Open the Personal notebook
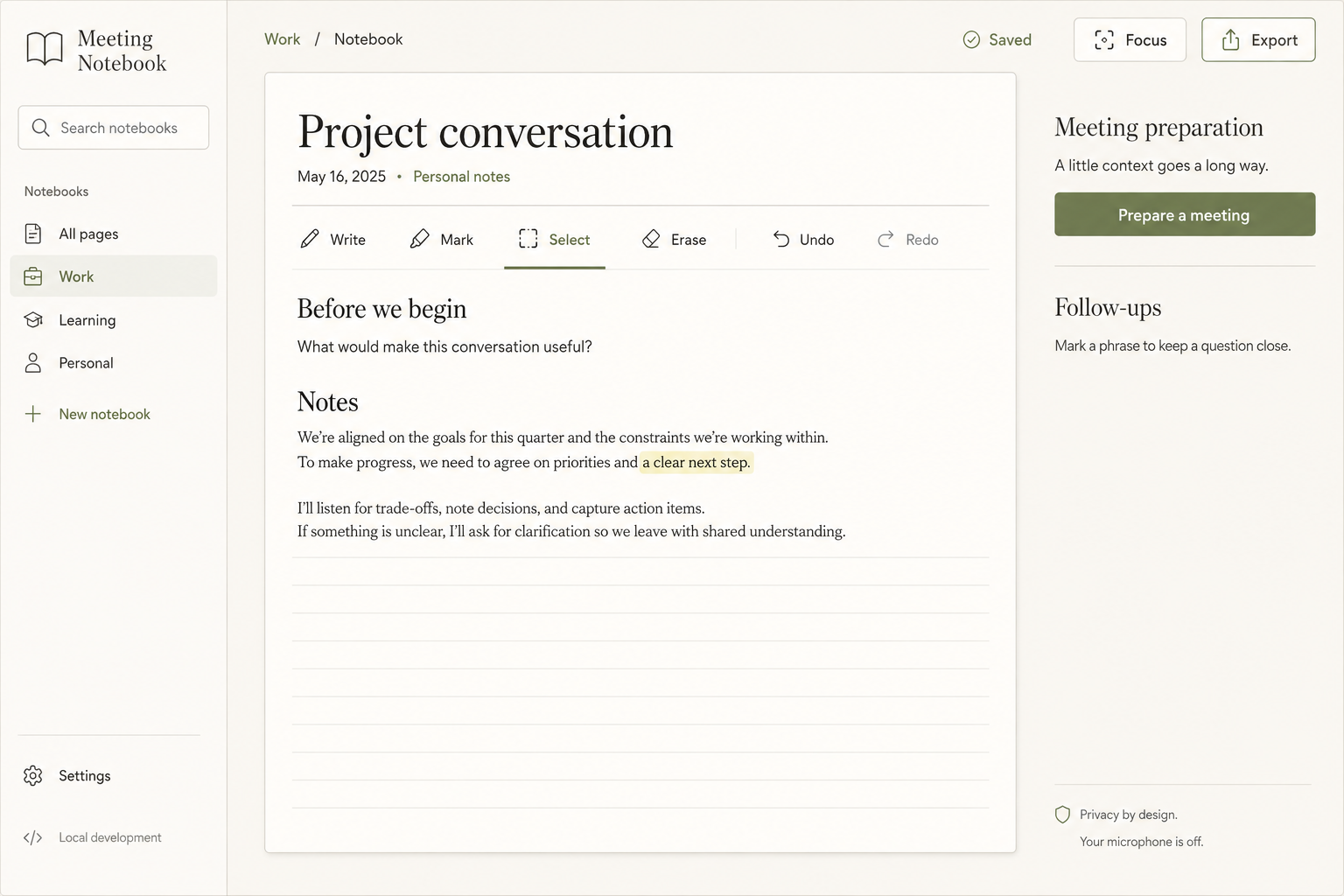Image resolution: width=1344 pixels, height=896 pixels. 114,363
